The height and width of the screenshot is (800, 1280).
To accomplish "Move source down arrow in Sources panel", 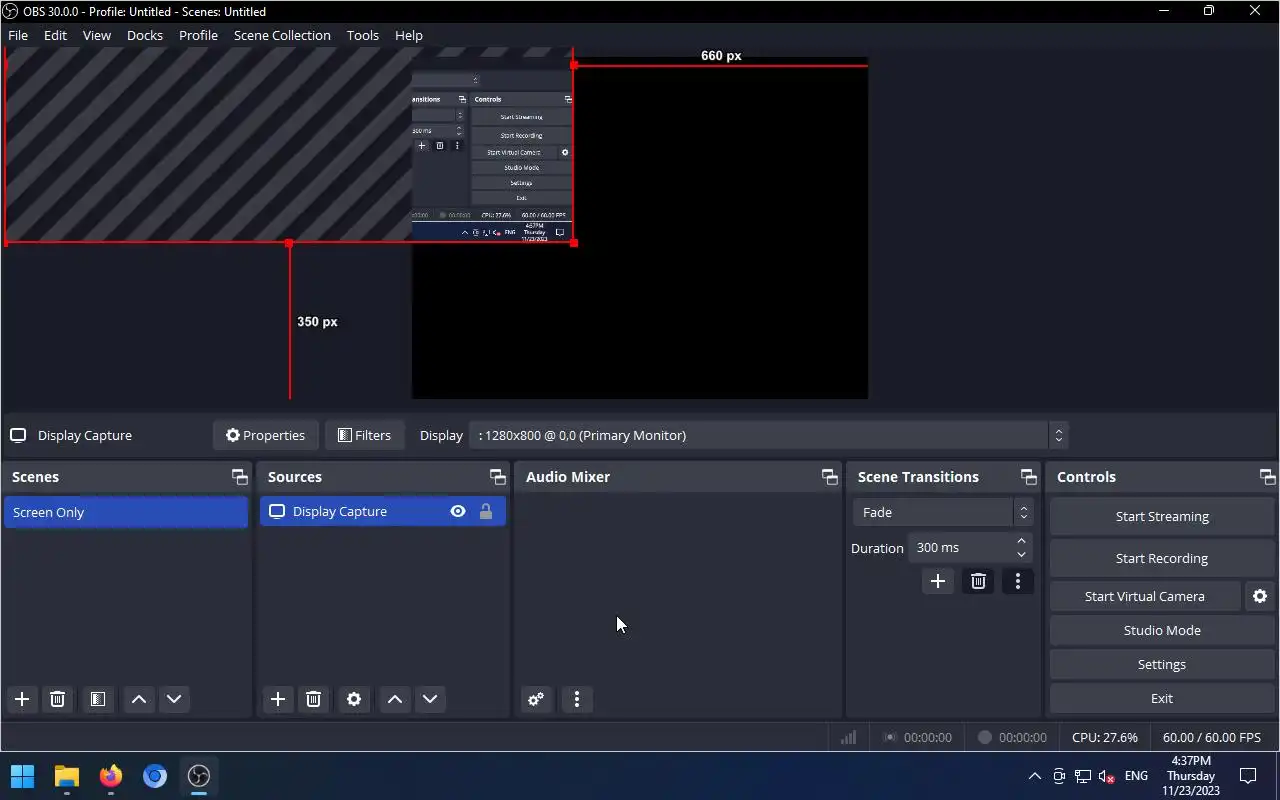I will coord(430,699).
